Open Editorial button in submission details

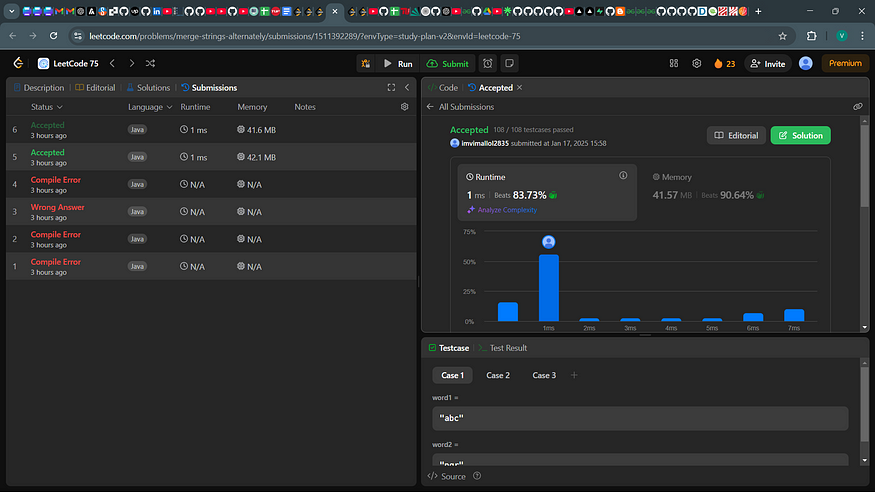coord(736,136)
